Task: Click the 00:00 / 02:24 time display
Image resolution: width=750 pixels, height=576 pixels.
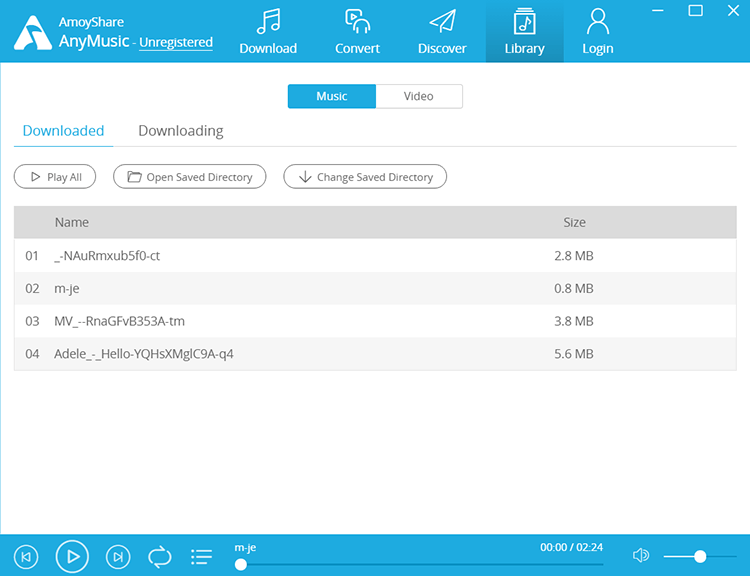Action: 571,547
